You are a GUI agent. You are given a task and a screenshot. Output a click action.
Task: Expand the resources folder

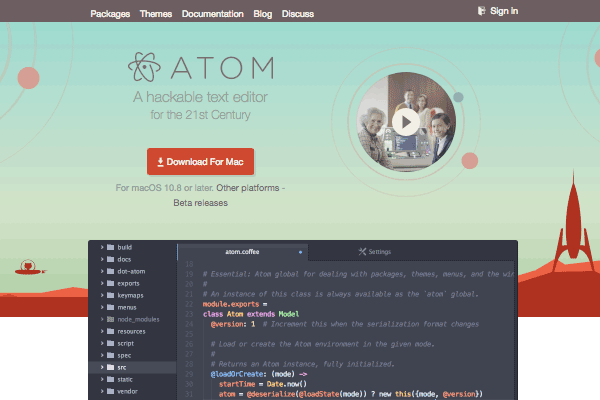(x=102, y=331)
